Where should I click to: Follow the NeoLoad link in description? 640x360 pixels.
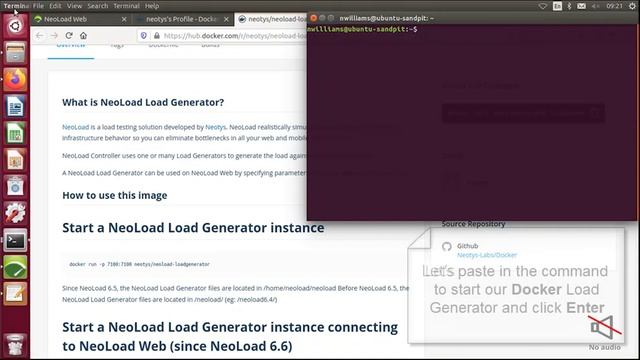tap(76, 127)
